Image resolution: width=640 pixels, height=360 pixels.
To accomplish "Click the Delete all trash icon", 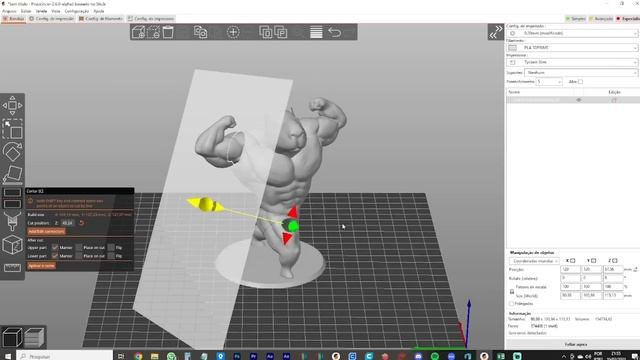I will pos(168,32).
